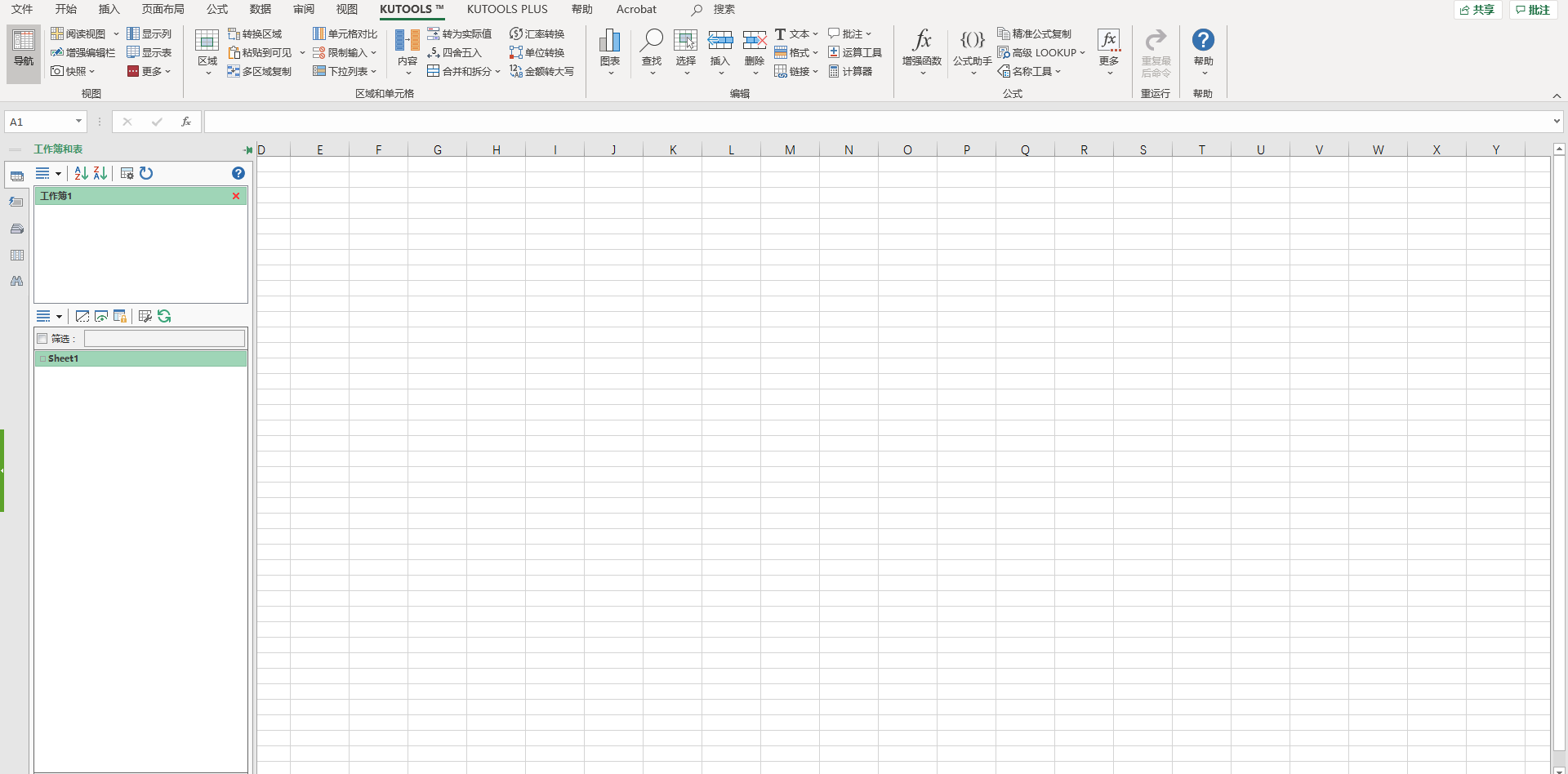This screenshot has width=1568, height=774.
Task: Expand the 阅读视图 dropdown arrow
Action: 116,33
